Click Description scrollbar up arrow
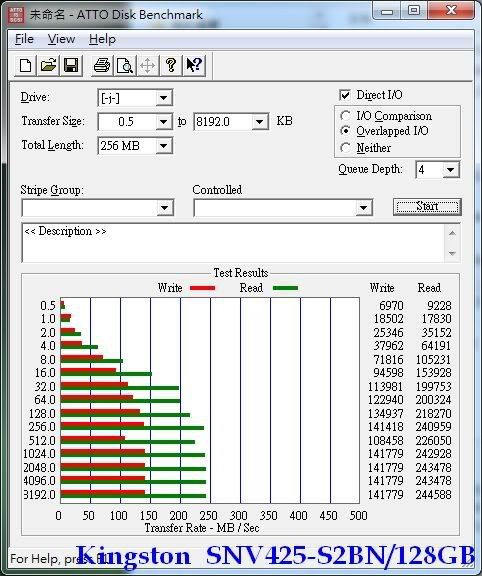This screenshot has width=482, height=576. pyautogui.click(x=452, y=233)
